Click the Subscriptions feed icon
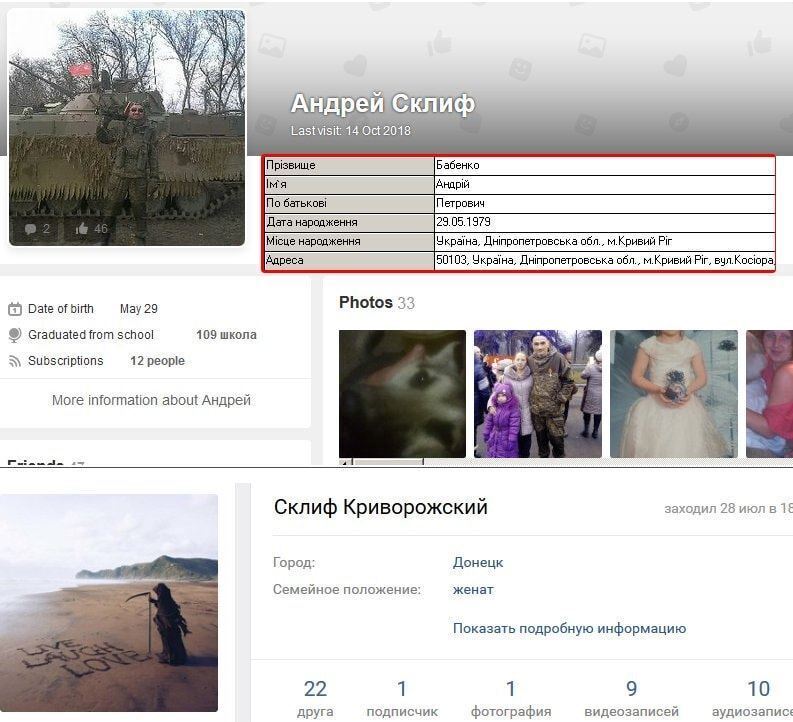 15,361
